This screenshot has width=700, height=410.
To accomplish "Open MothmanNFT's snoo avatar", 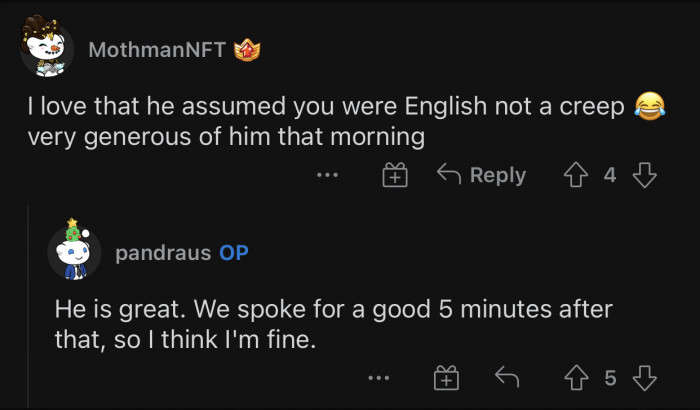I will click(x=47, y=47).
